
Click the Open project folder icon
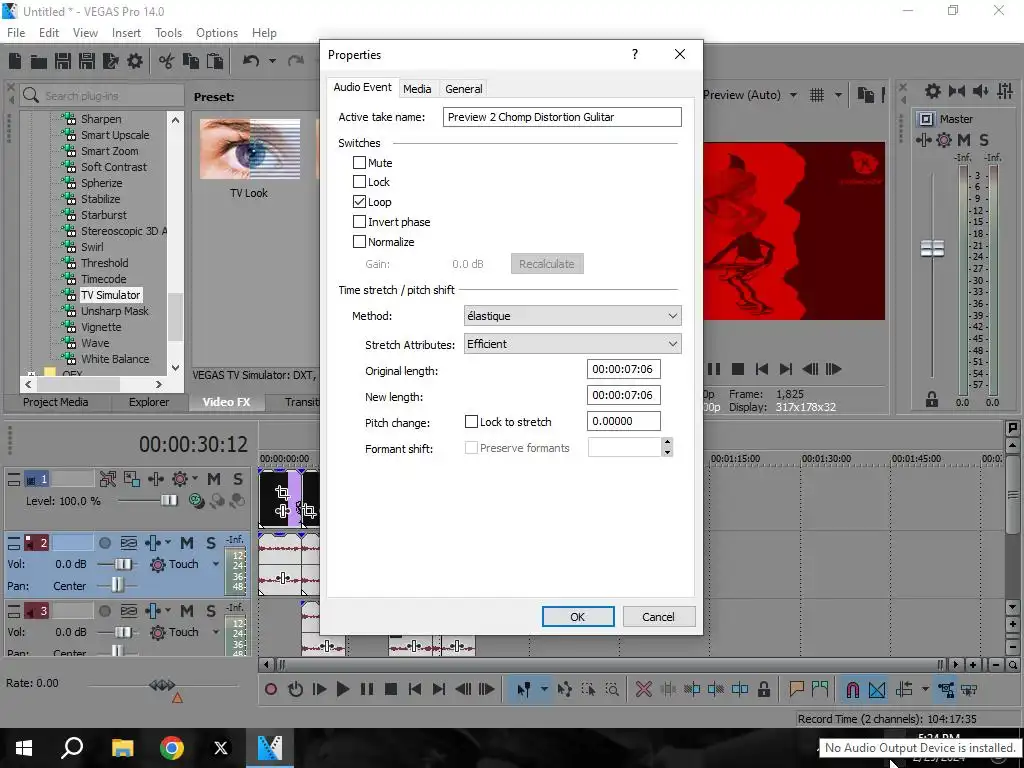click(39, 61)
